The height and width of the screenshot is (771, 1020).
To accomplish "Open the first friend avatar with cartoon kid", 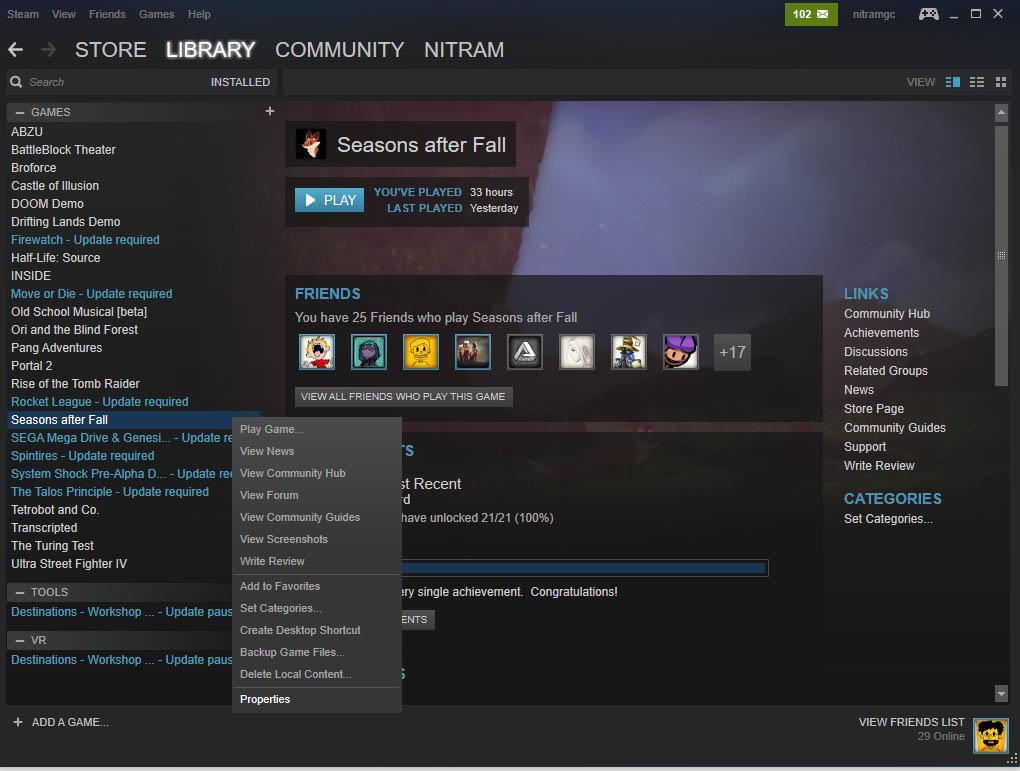I will point(317,352).
